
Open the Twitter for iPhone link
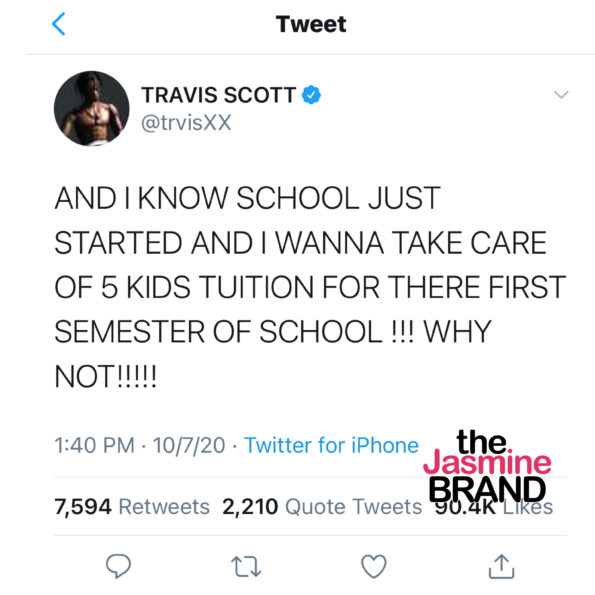(331, 445)
